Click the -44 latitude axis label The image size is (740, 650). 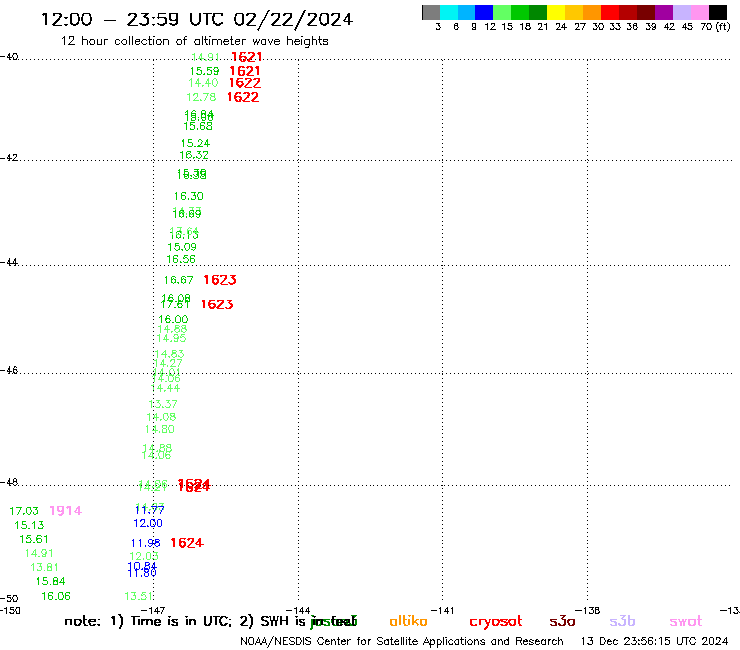click(9, 262)
